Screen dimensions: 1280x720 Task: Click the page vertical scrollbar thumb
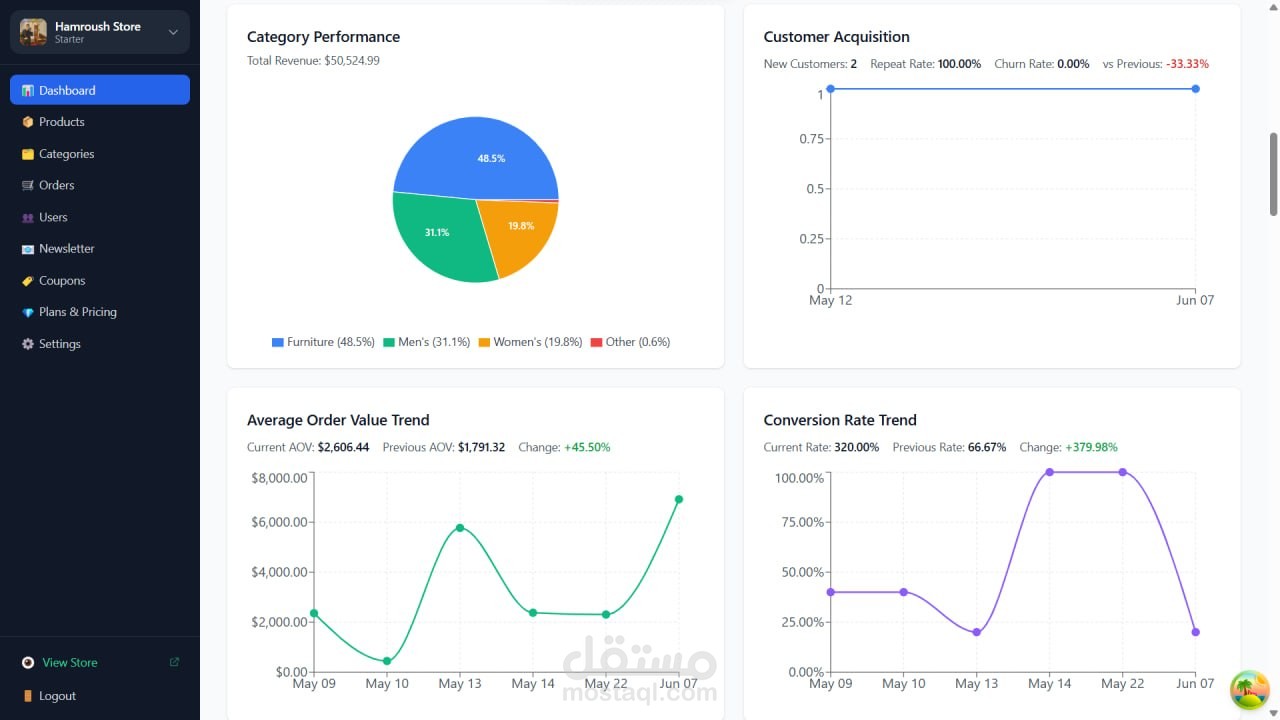(1273, 173)
